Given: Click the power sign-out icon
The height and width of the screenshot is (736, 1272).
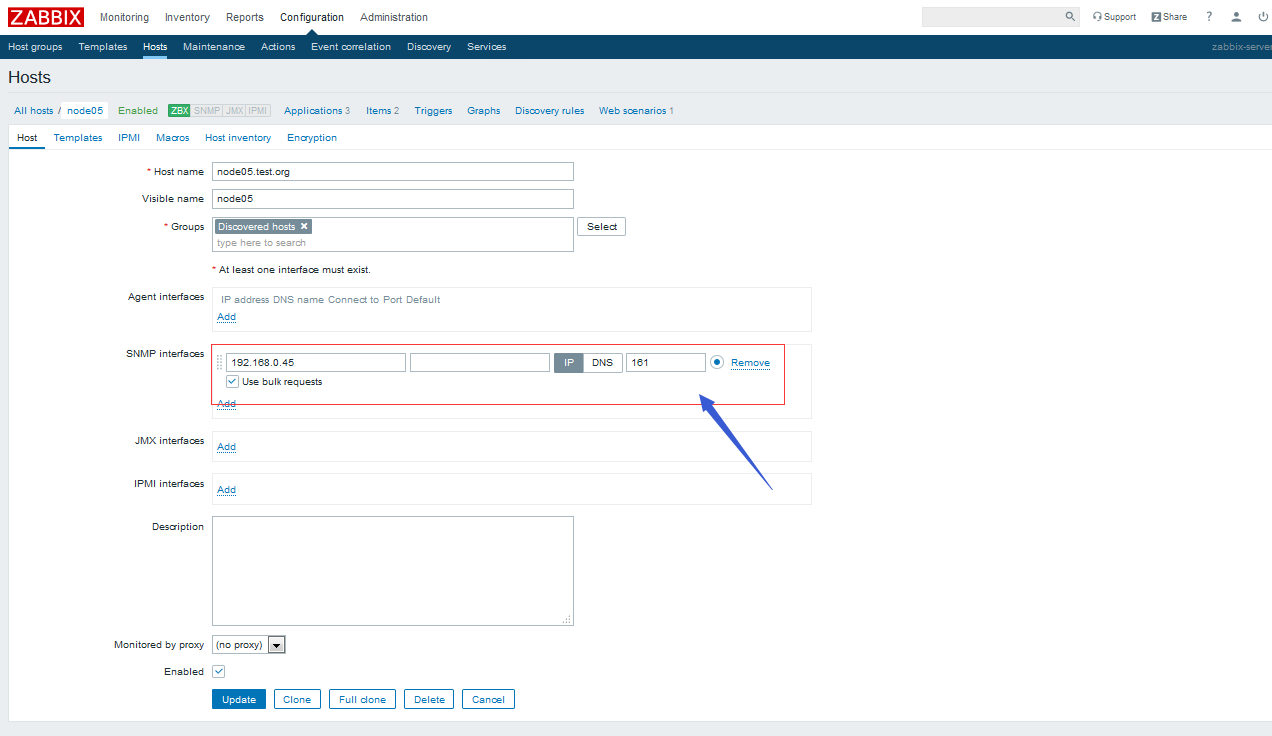Looking at the screenshot, I should (x=1264, y=17).
